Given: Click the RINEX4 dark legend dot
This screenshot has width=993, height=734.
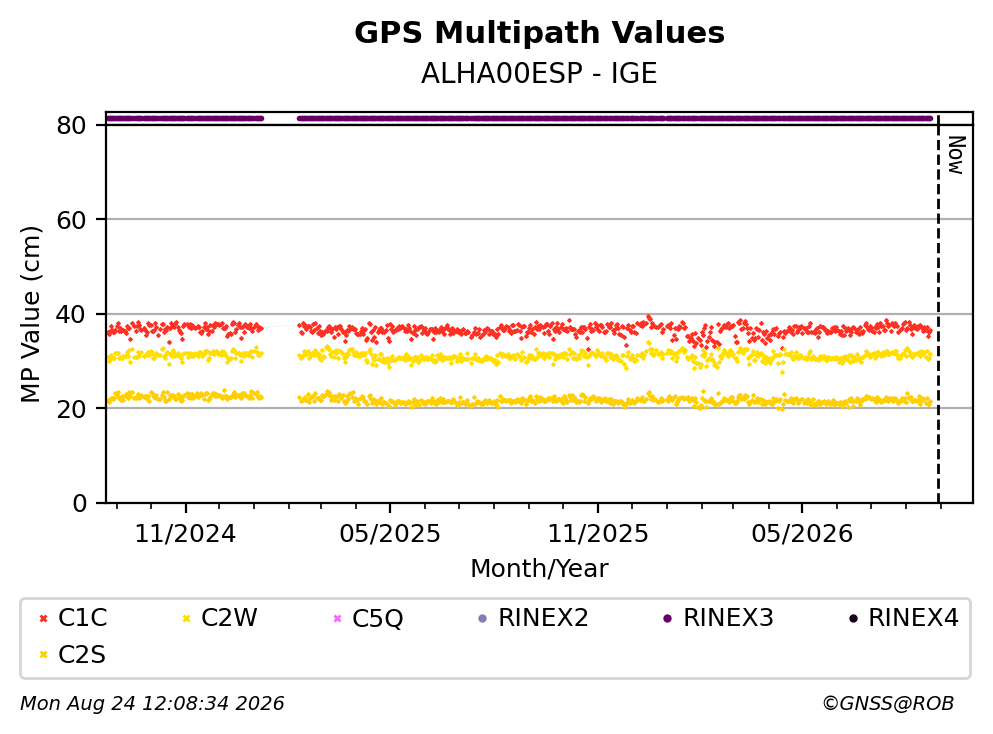Looking at the screenshot, I should (x=853, y=618).
